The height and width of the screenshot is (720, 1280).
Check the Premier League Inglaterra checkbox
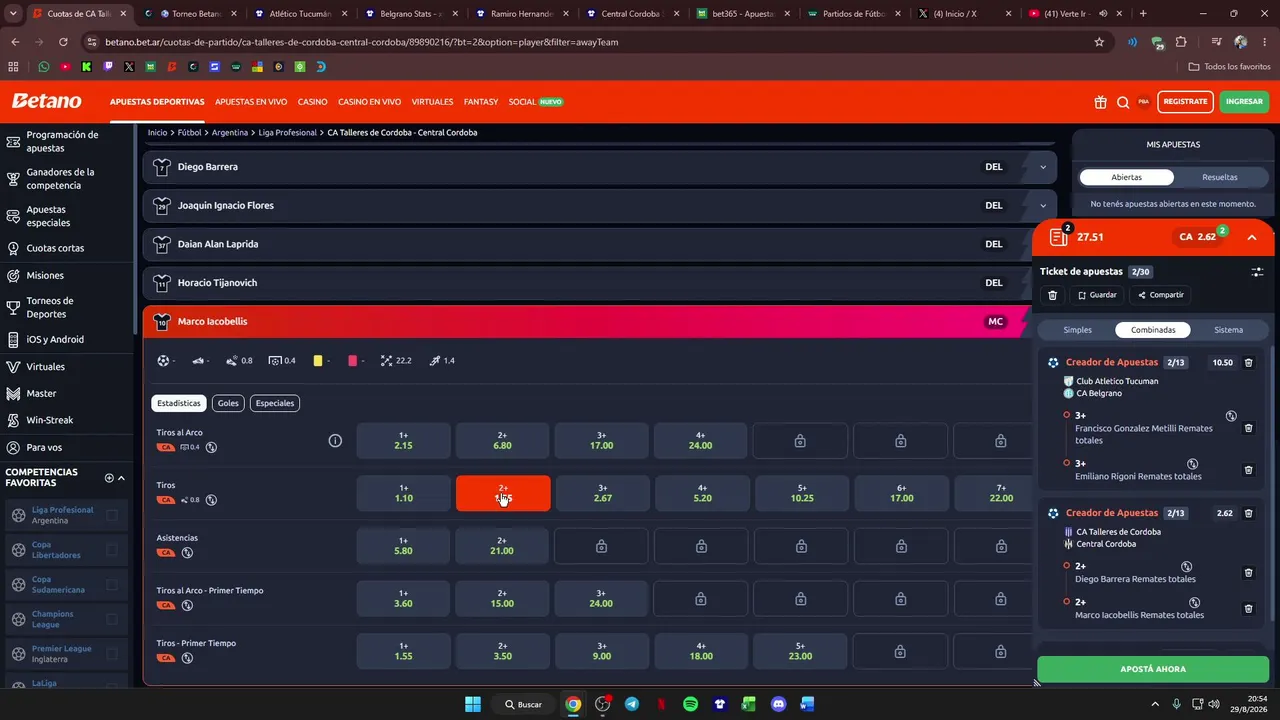point(112,654)
